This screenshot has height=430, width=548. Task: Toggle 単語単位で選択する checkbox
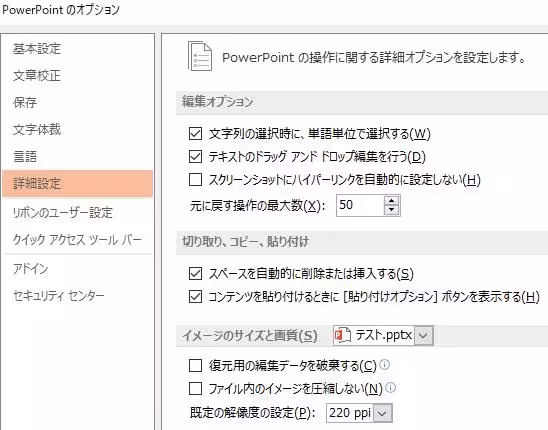point(195,134)
